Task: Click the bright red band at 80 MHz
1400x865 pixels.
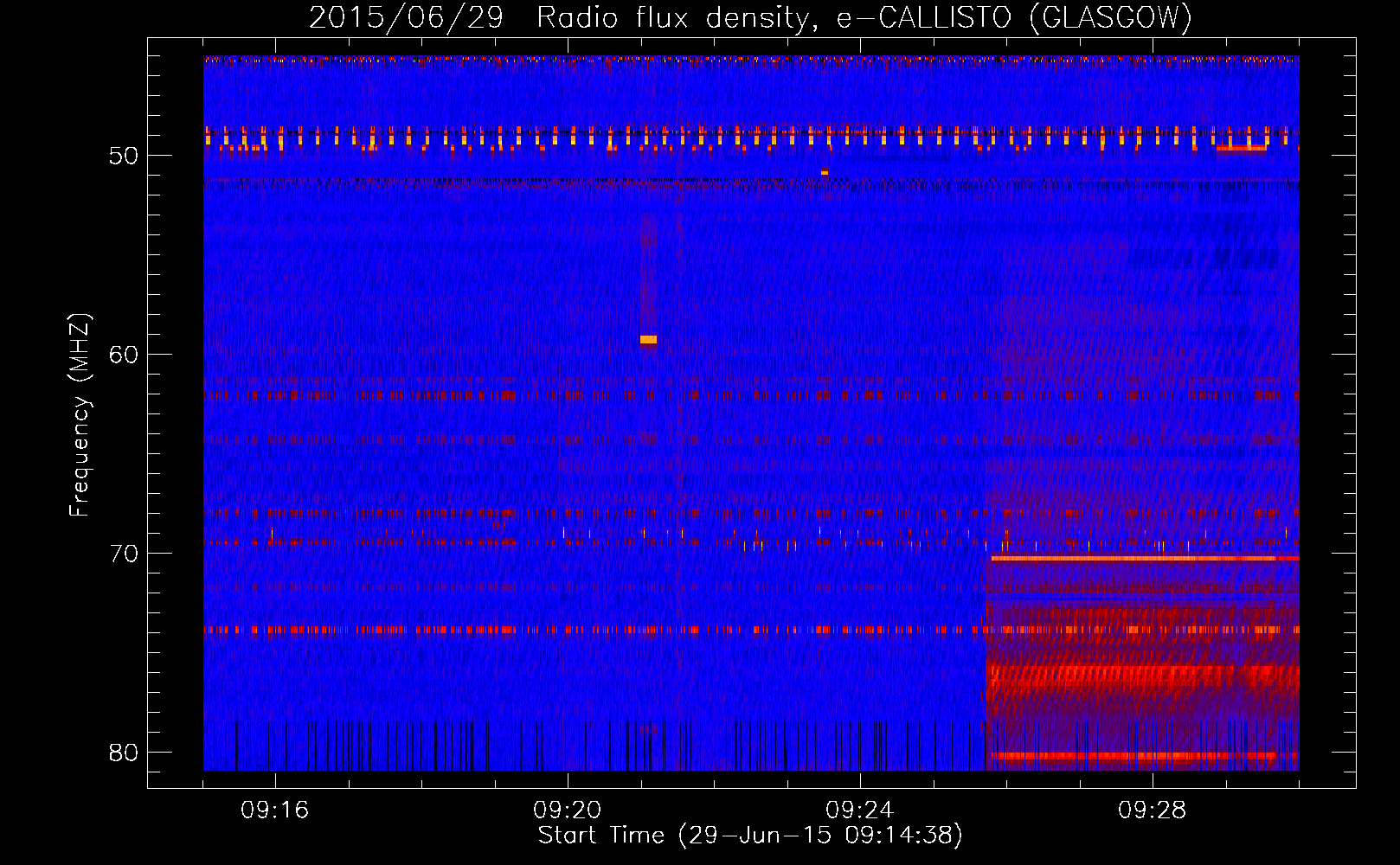Action: pos(1145,756)
